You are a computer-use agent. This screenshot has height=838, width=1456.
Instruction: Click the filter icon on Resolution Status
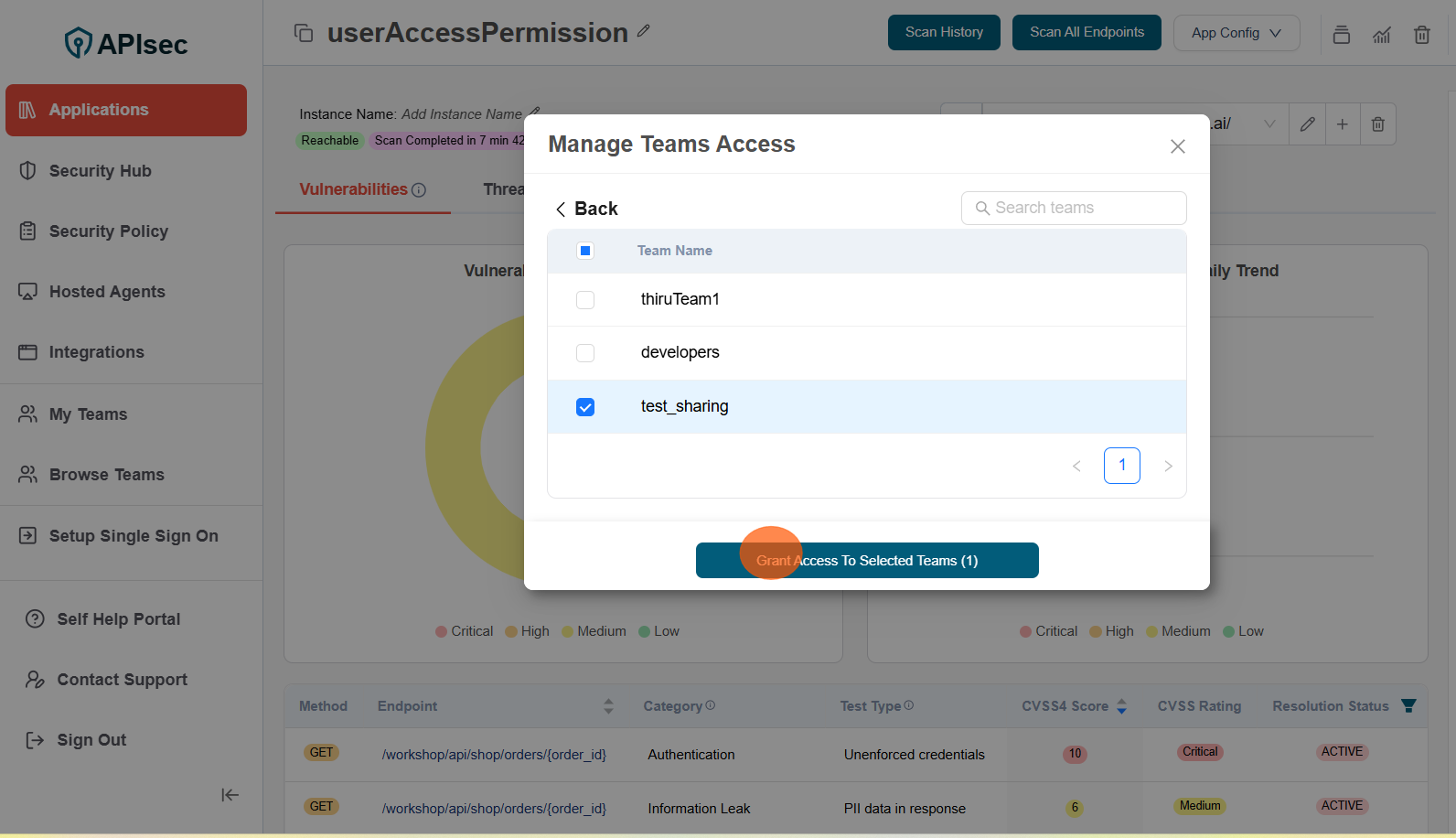(x=1408, y=705)
